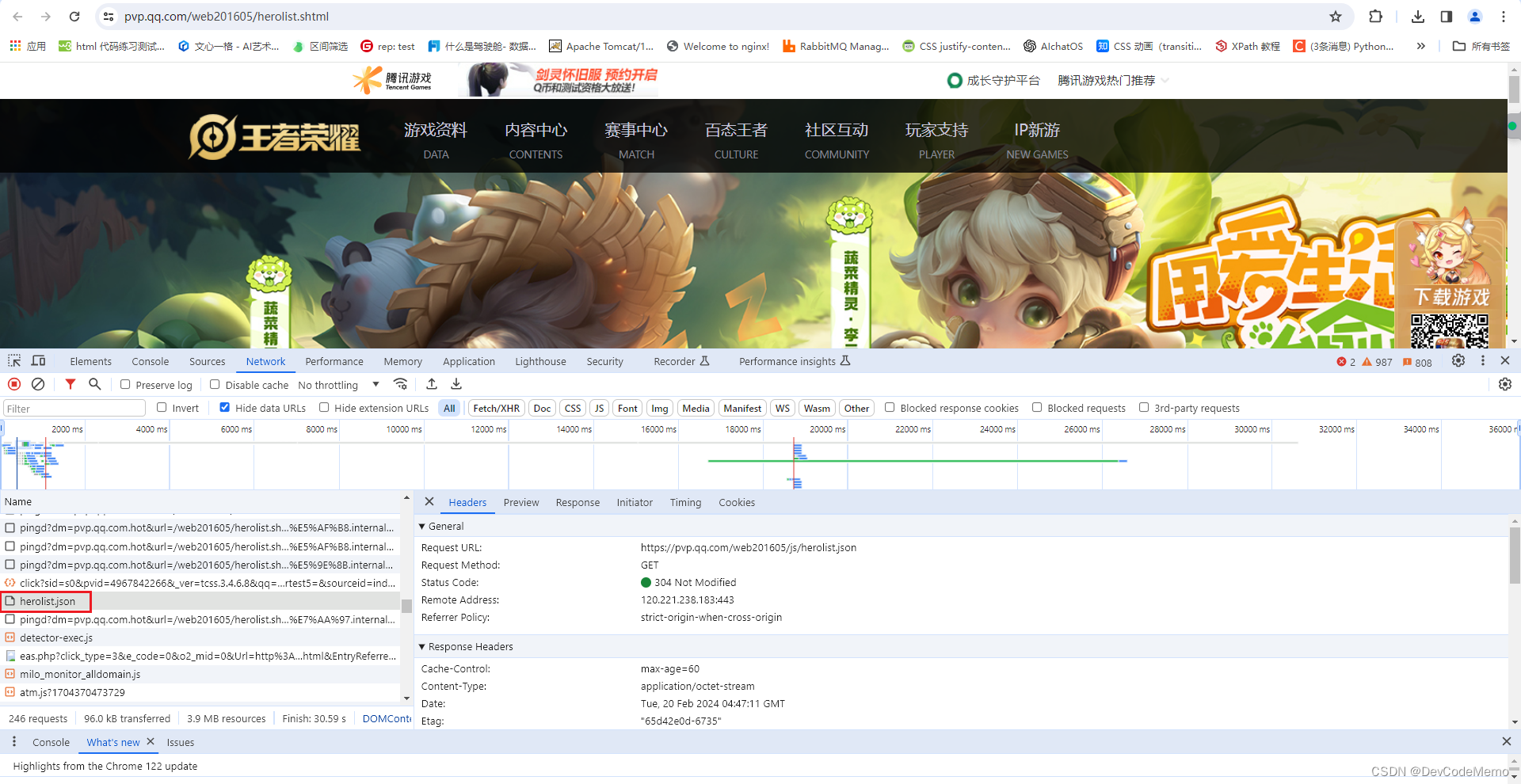The width and height of the screenshot is (1521, 784).
Task: Switch to the Elements panel
Action: [91, 361]
